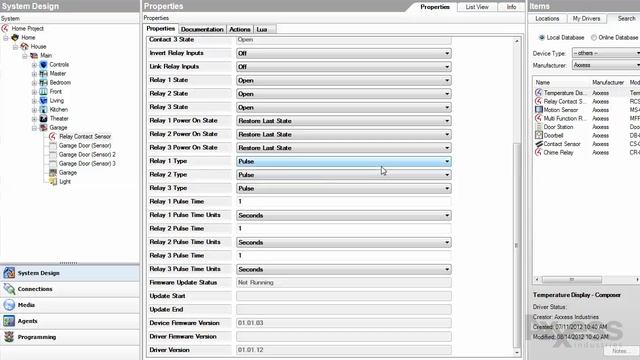The width and height of the screenshot is (640, 360).
Task: Click the Main floor icon
Action: click(x=34, y=55)
